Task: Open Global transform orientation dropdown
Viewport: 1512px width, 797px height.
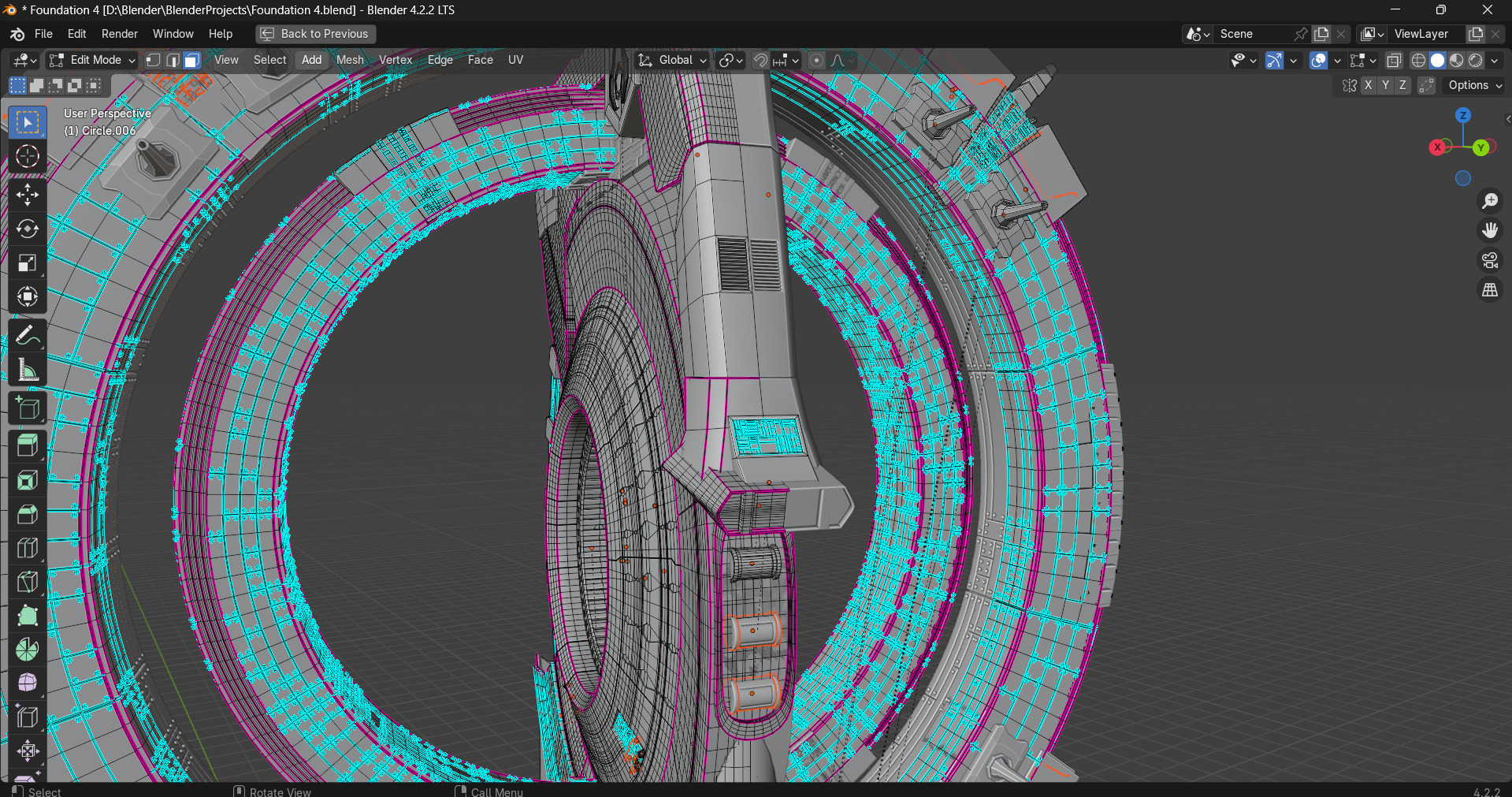Action: tap(672, 60)
